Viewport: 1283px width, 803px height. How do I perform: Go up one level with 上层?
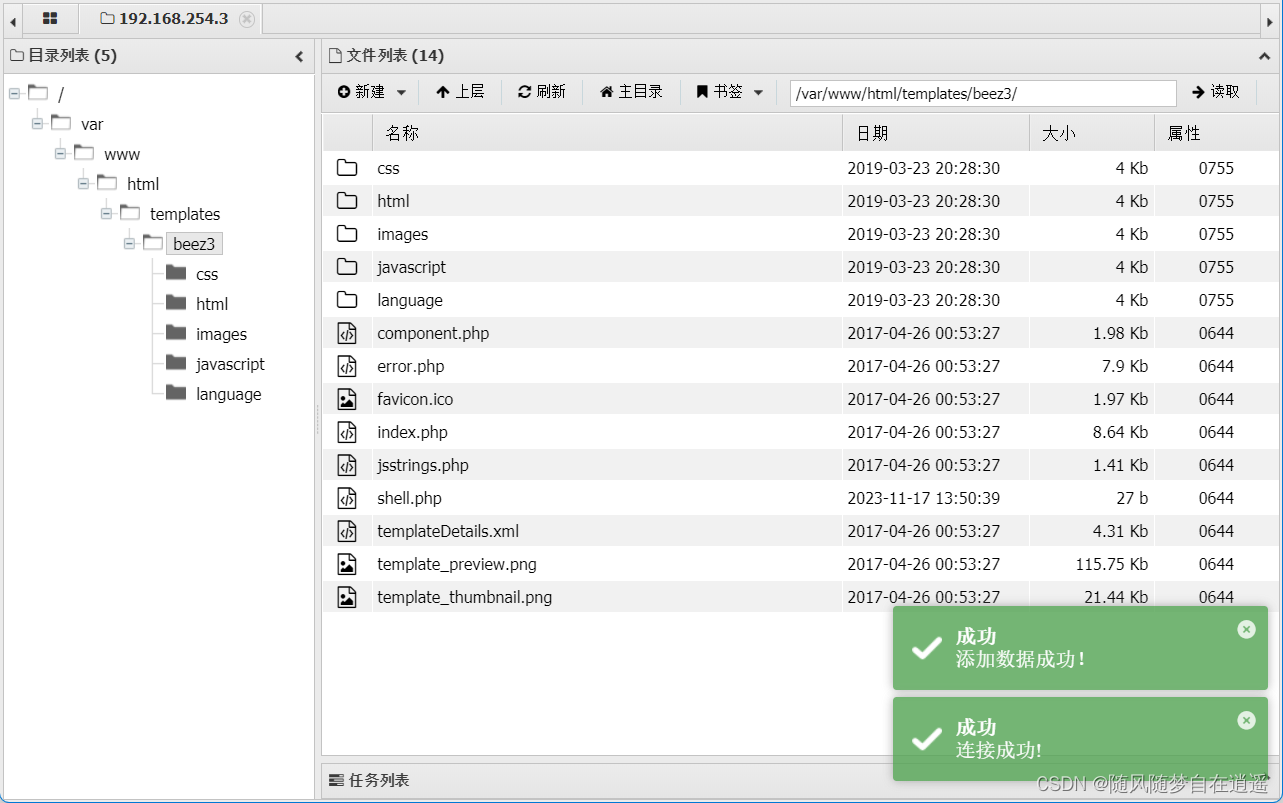click(x=459, y=92)
